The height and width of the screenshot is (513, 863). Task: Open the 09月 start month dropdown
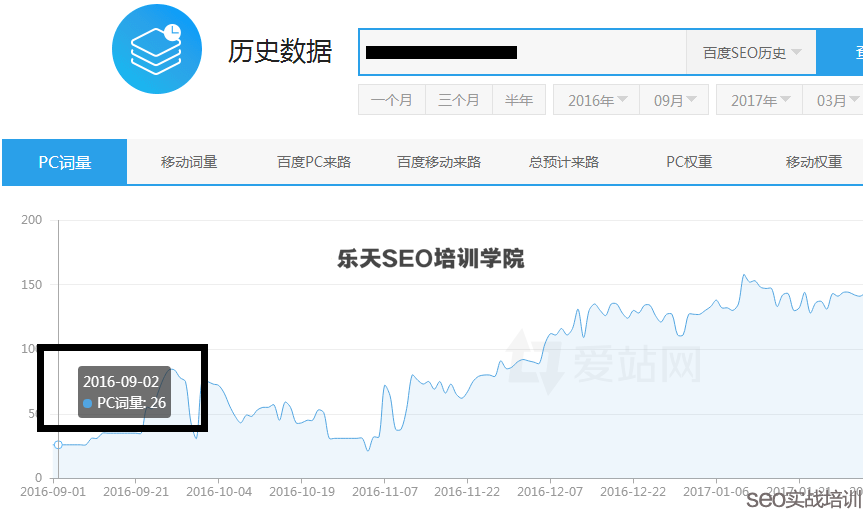674,100
